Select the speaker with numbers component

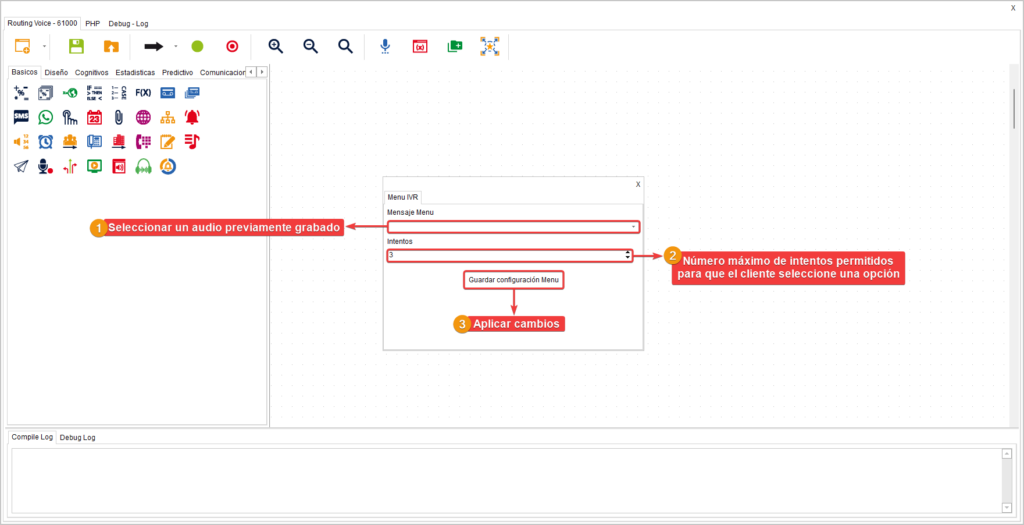click(x=21, y=142)
